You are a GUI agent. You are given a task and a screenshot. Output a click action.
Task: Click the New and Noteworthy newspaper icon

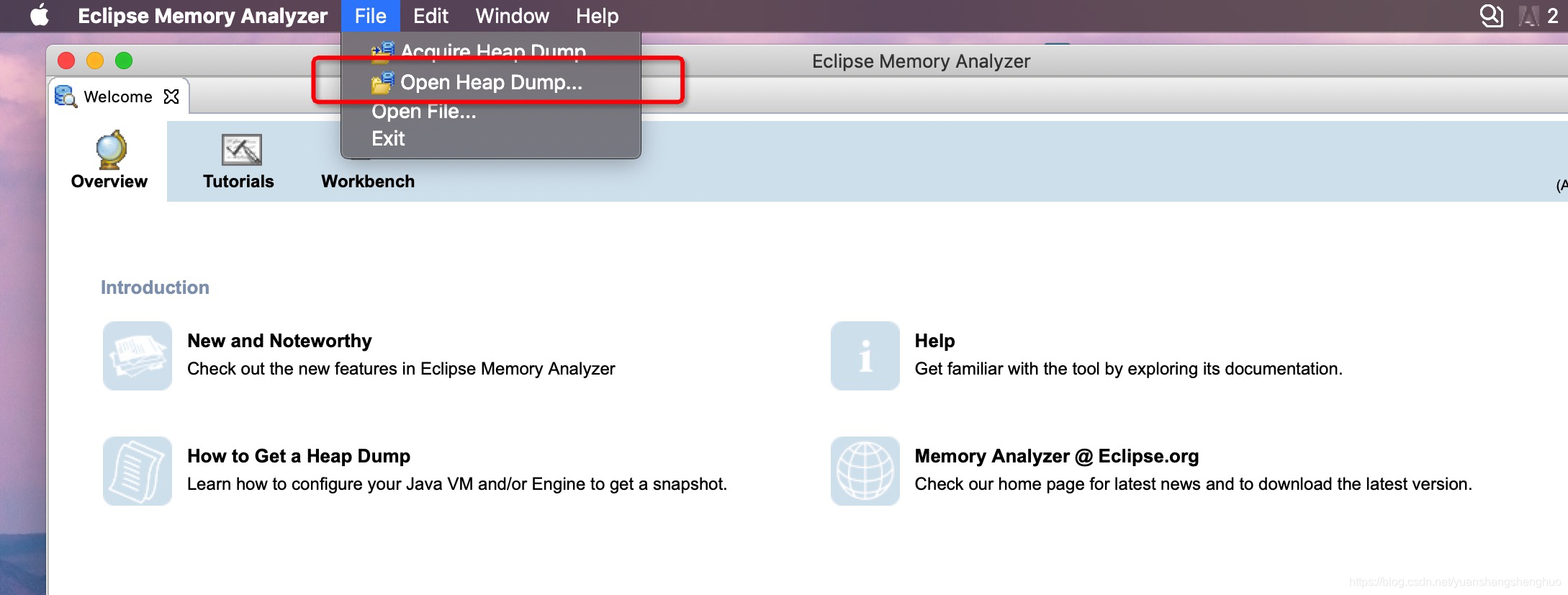(x=138, y=356)
